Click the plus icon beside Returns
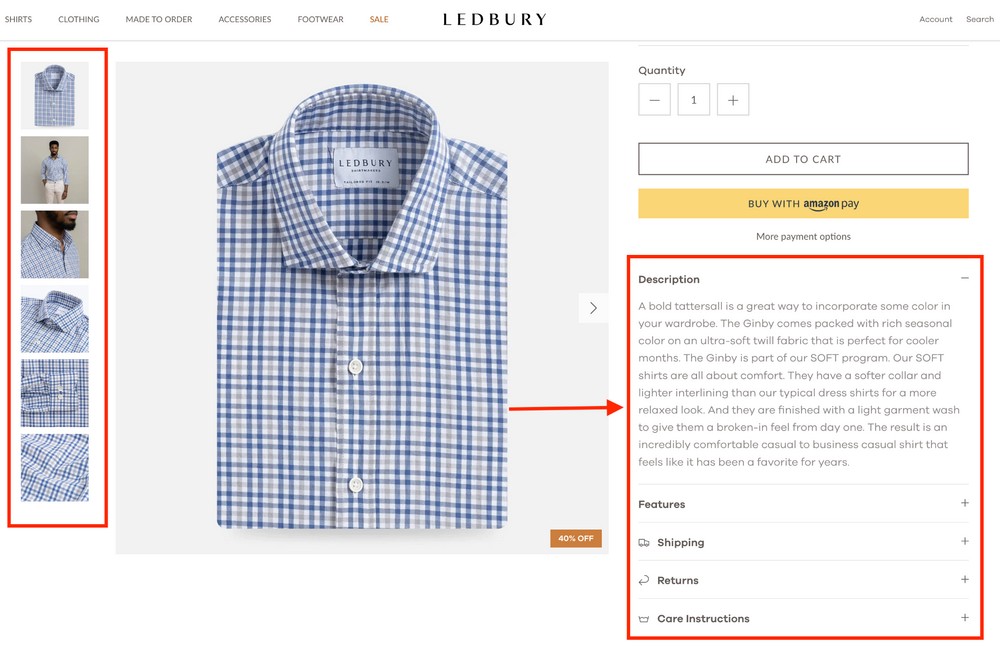 (965, 580)
